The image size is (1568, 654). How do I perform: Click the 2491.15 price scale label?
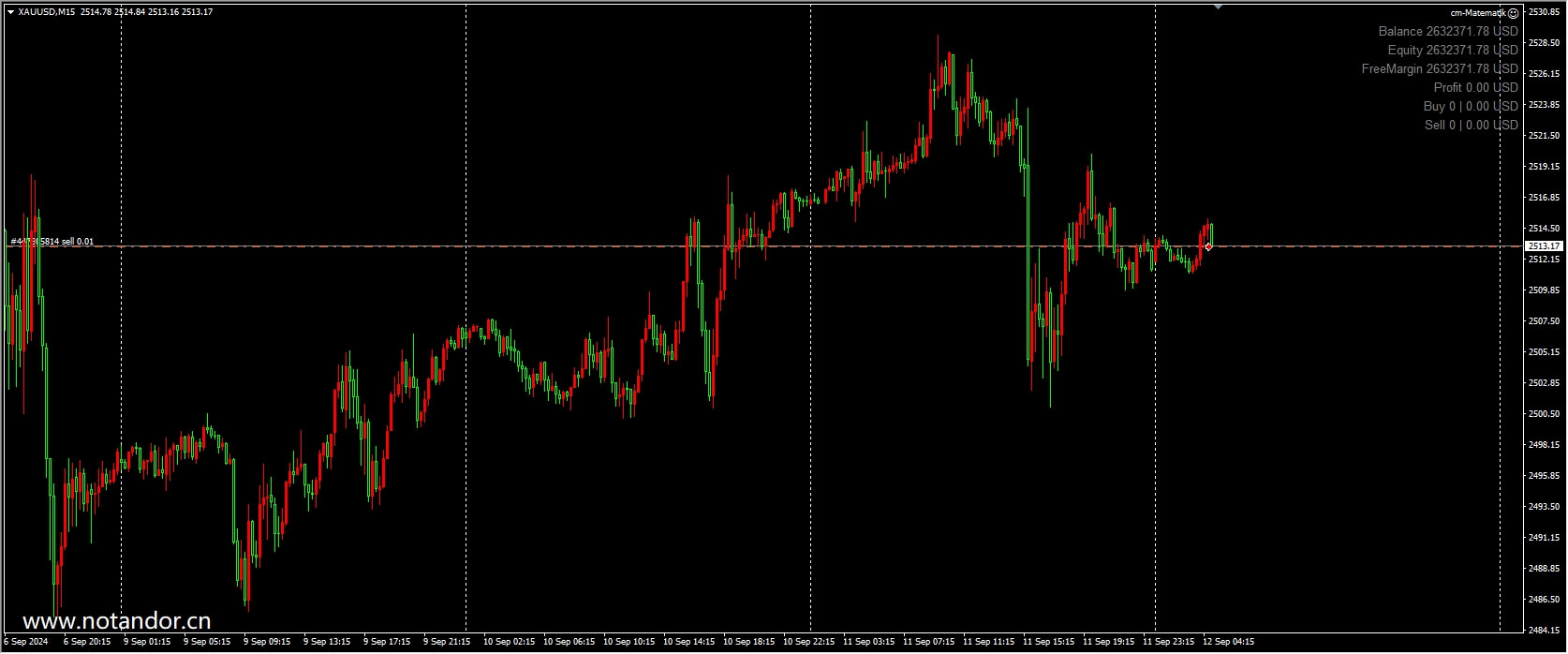coord(1544,538)
